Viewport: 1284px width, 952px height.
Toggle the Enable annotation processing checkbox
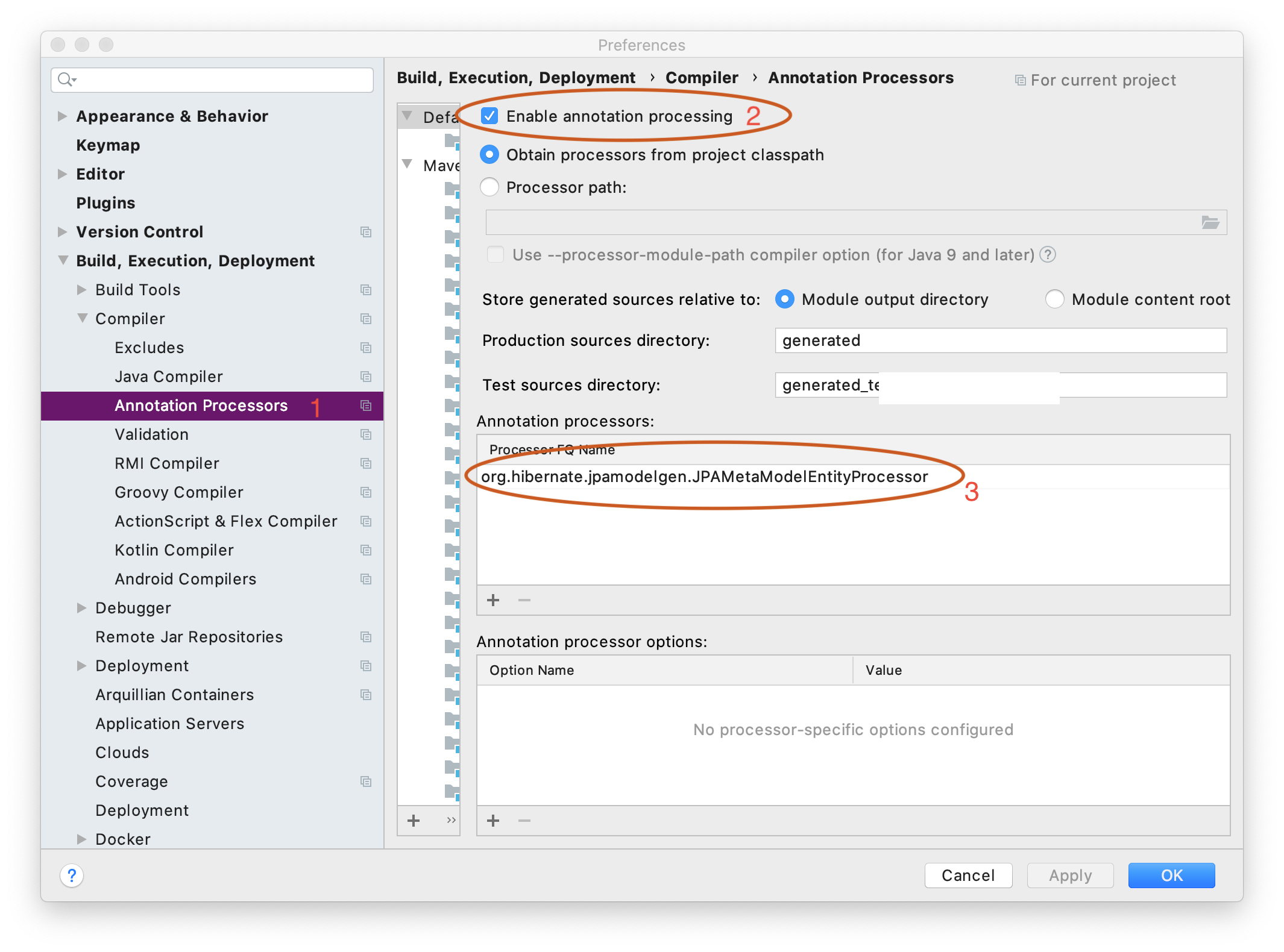click(x=489, y=116)
